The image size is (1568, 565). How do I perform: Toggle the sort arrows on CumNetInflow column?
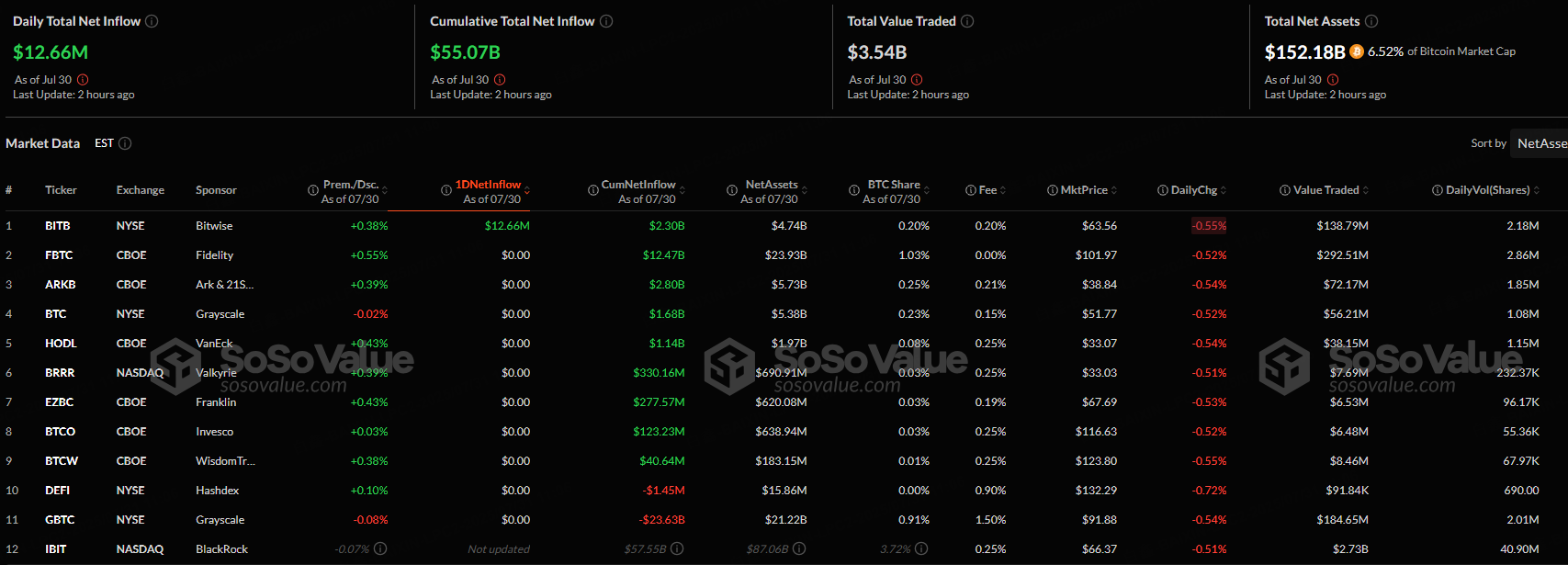click(682, 190)
